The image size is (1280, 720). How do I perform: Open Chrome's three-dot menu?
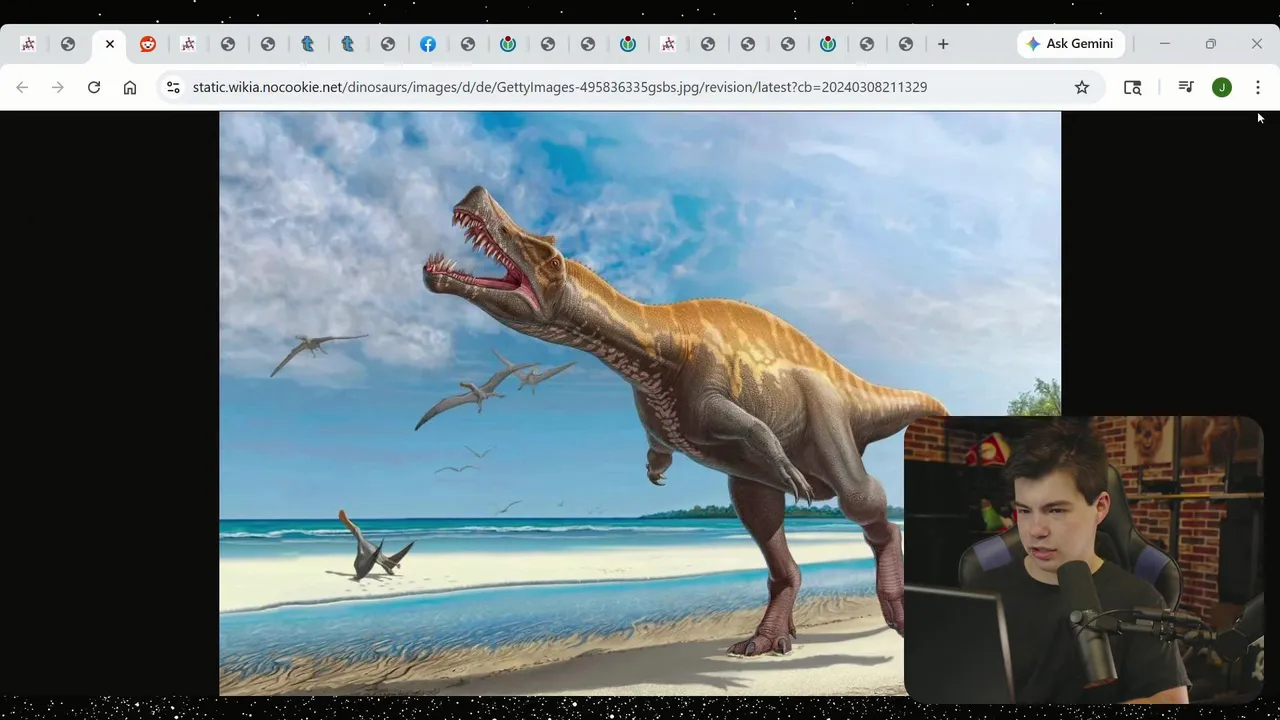tap(1258, 87)
